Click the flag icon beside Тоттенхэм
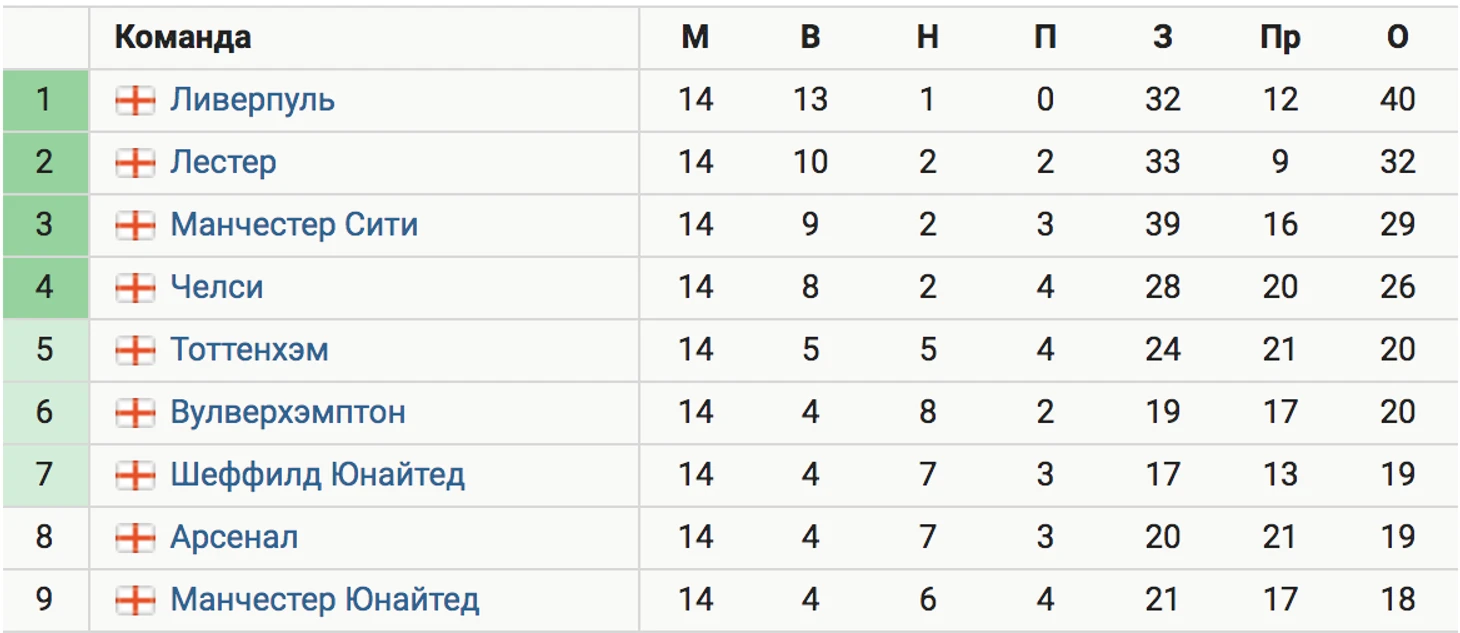 click(x=135, y=350)
